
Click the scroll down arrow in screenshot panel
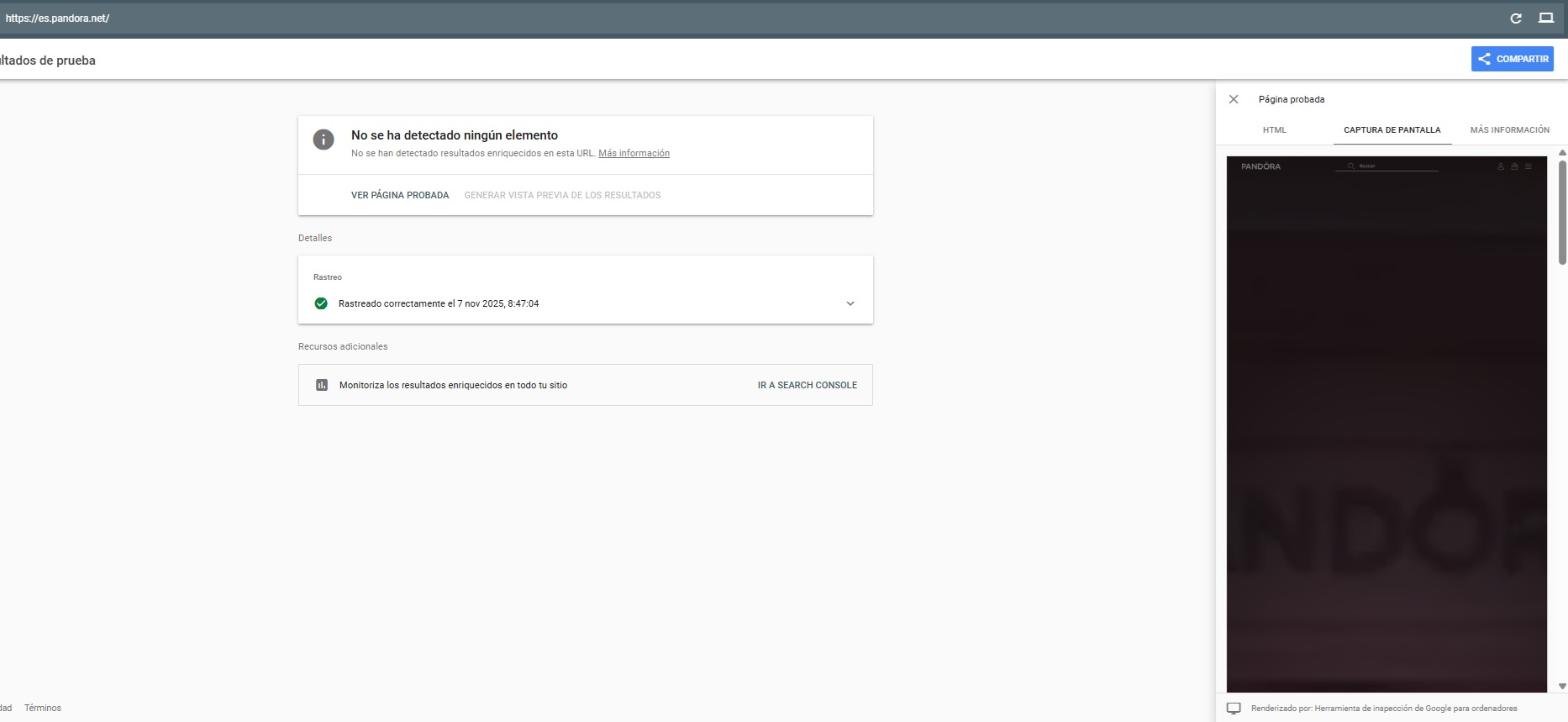tap(1562, 687)
